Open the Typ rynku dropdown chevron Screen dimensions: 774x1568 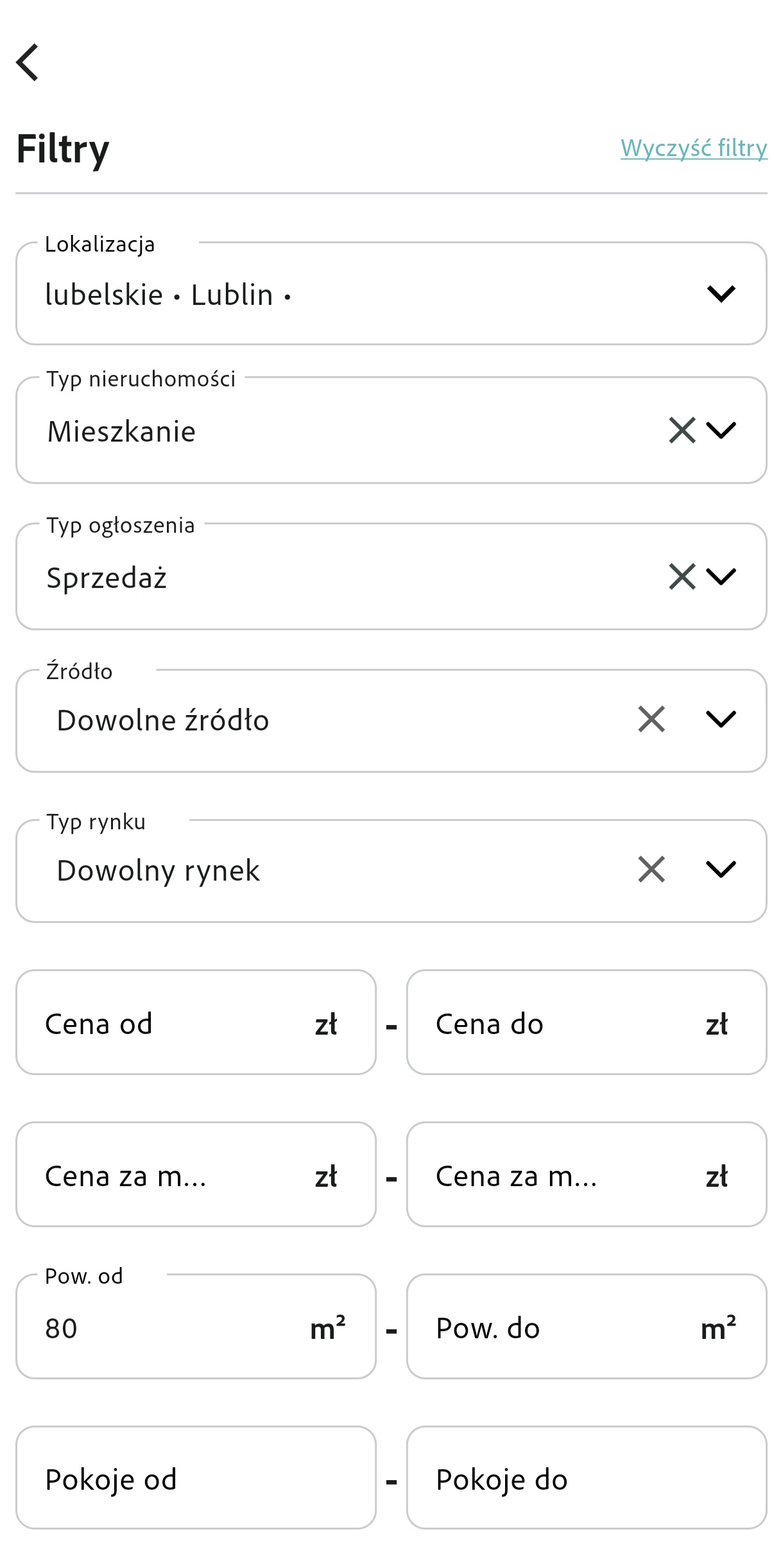721,869
